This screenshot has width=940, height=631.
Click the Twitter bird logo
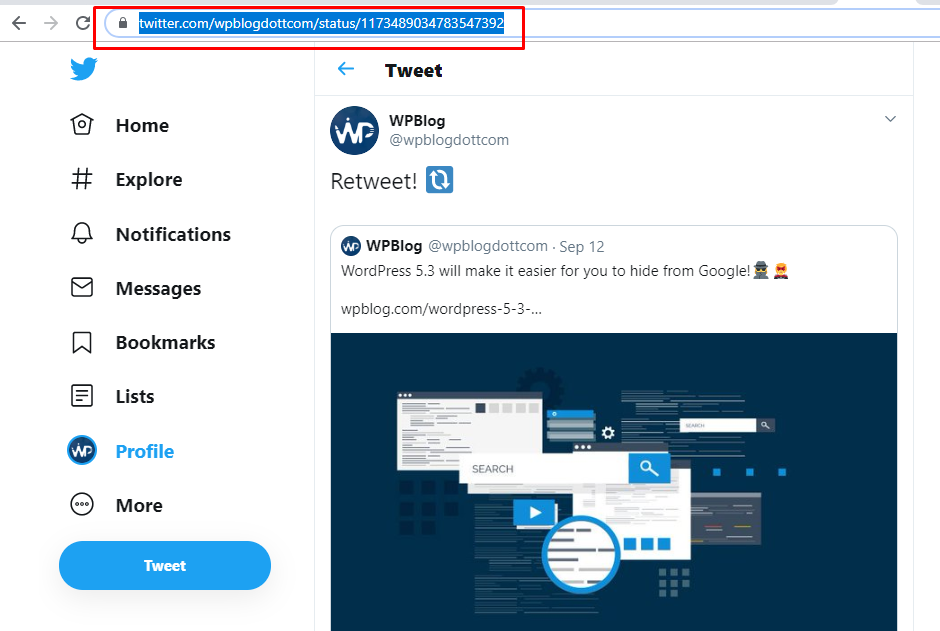point(83,69)
